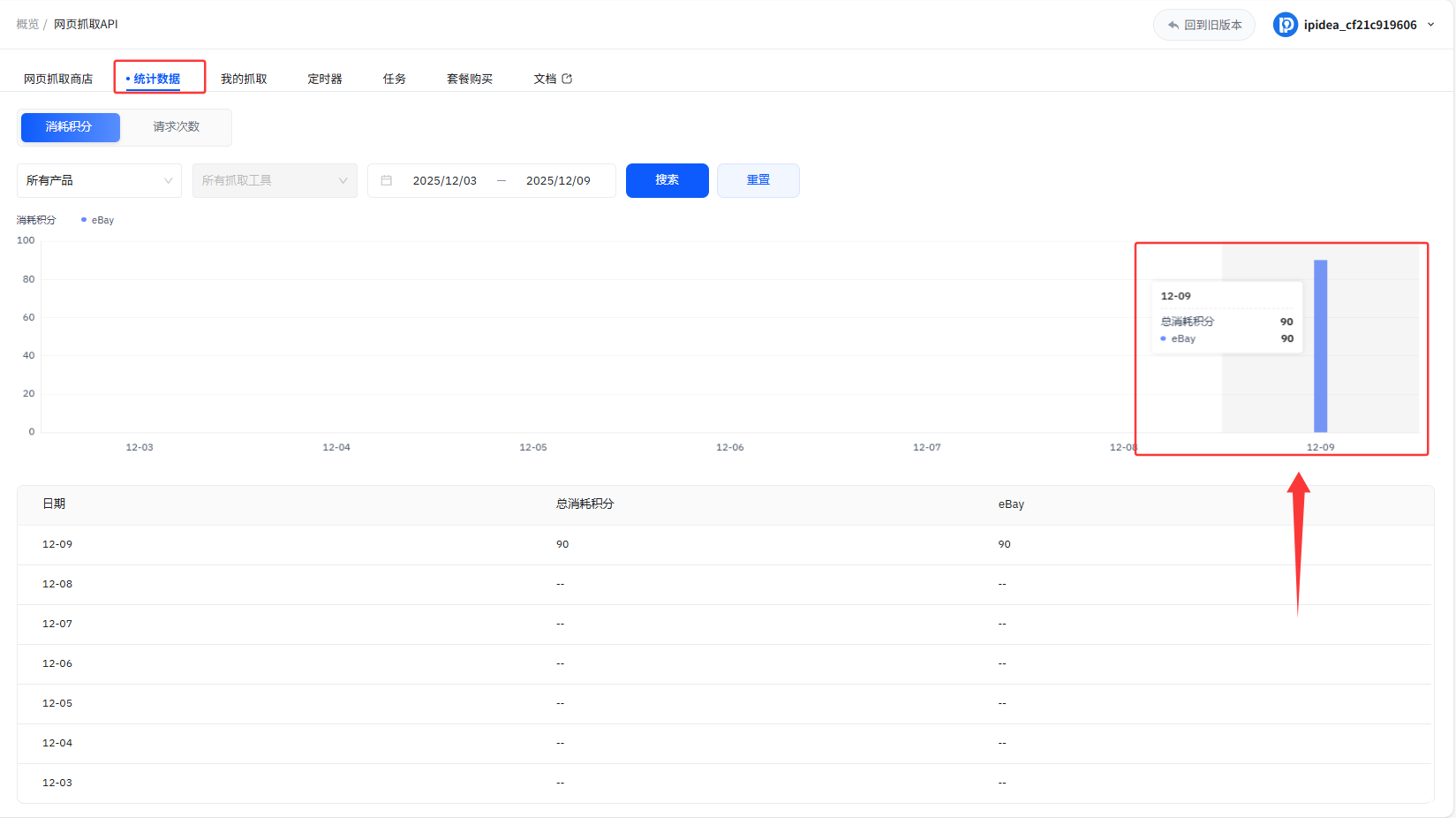Click the 12-07 x-axis label on chart
This screenshot has width=1456, height=818.
pyautogui.click(x=927, y=447)
